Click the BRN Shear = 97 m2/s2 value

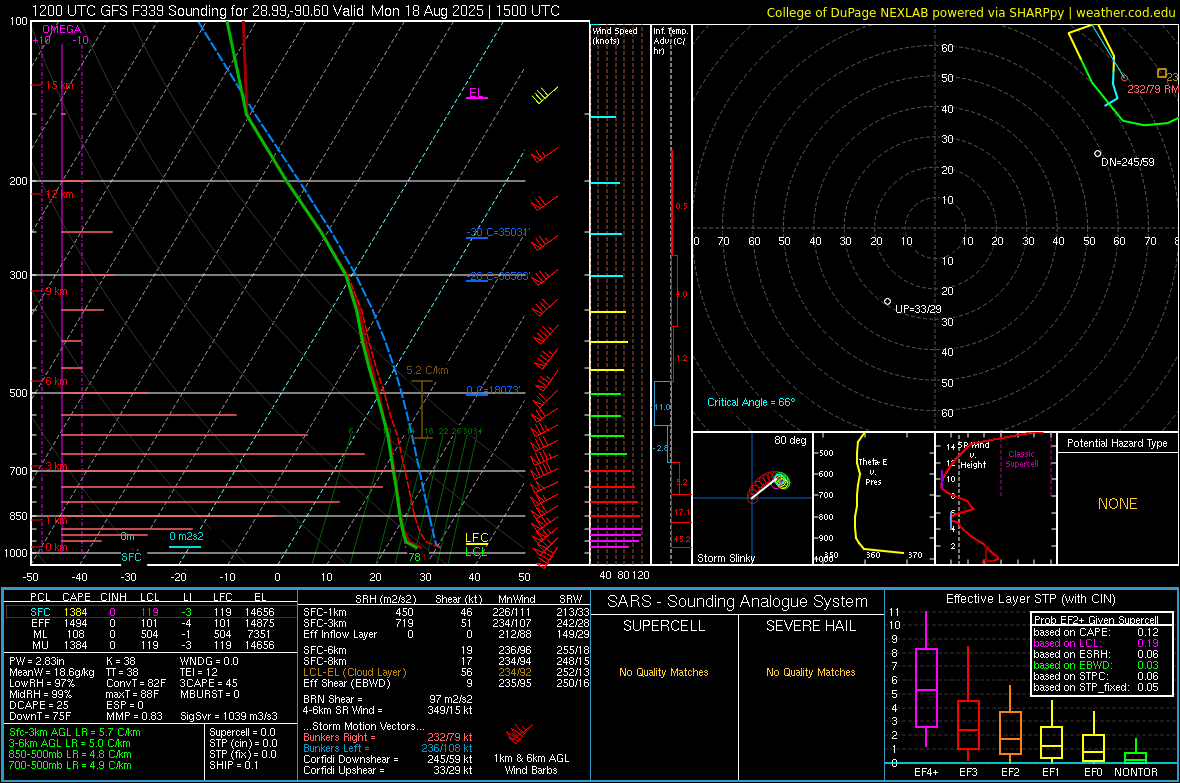coord(388,699)
